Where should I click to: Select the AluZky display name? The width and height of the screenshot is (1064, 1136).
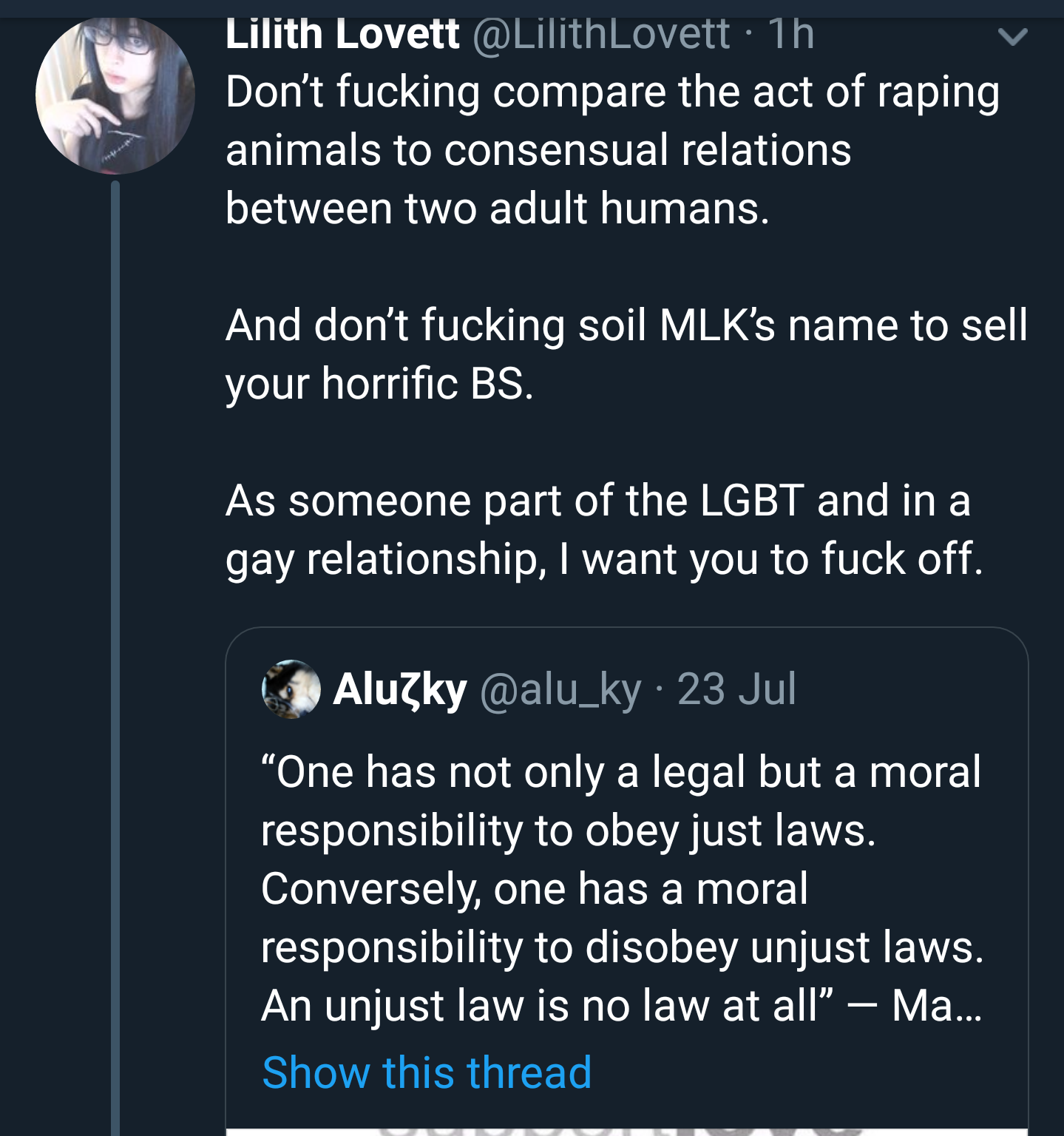tap(400, 689)
